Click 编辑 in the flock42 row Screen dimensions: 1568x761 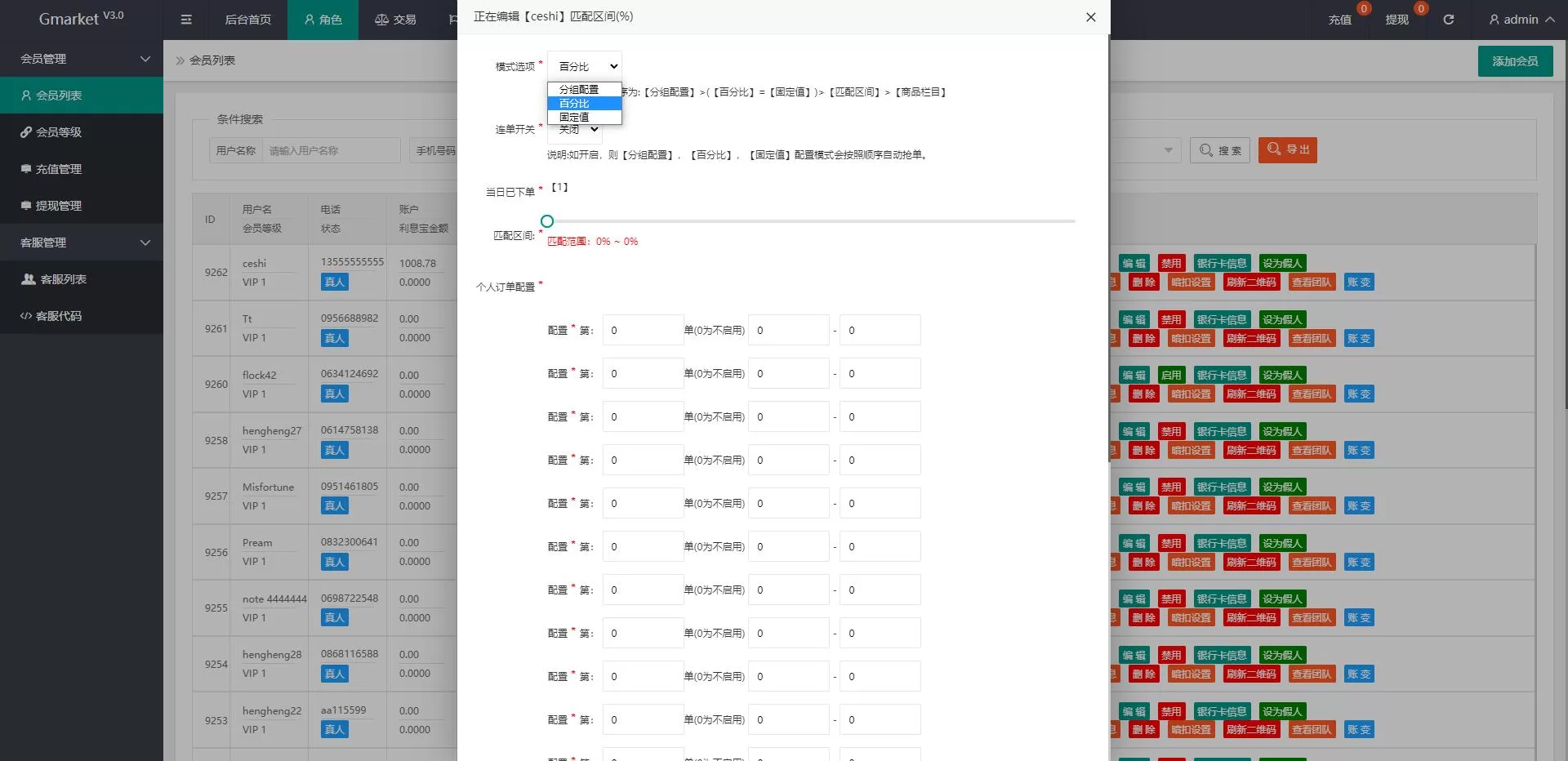click(1134, 375)
